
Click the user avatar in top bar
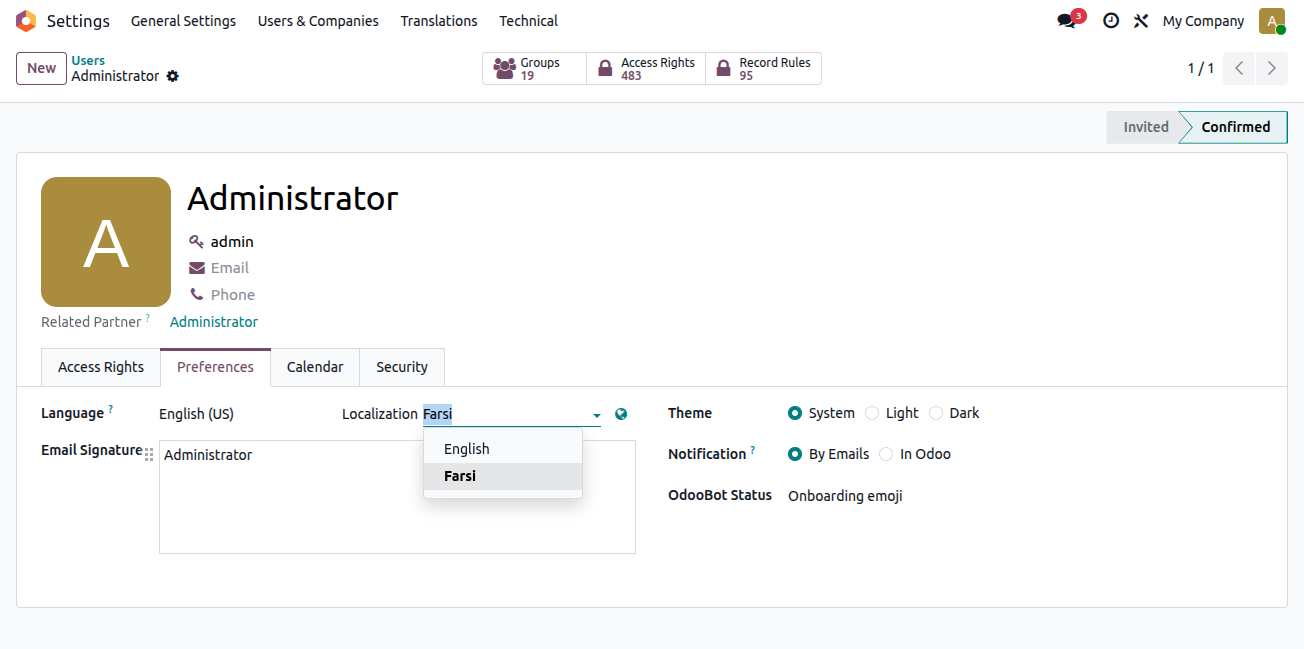pos(1272,21)
